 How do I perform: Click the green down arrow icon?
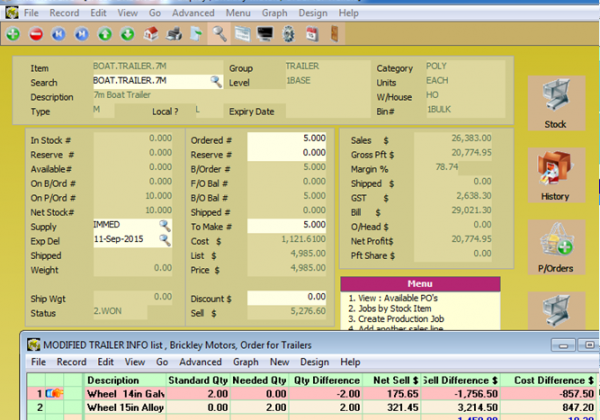(128, 34)
